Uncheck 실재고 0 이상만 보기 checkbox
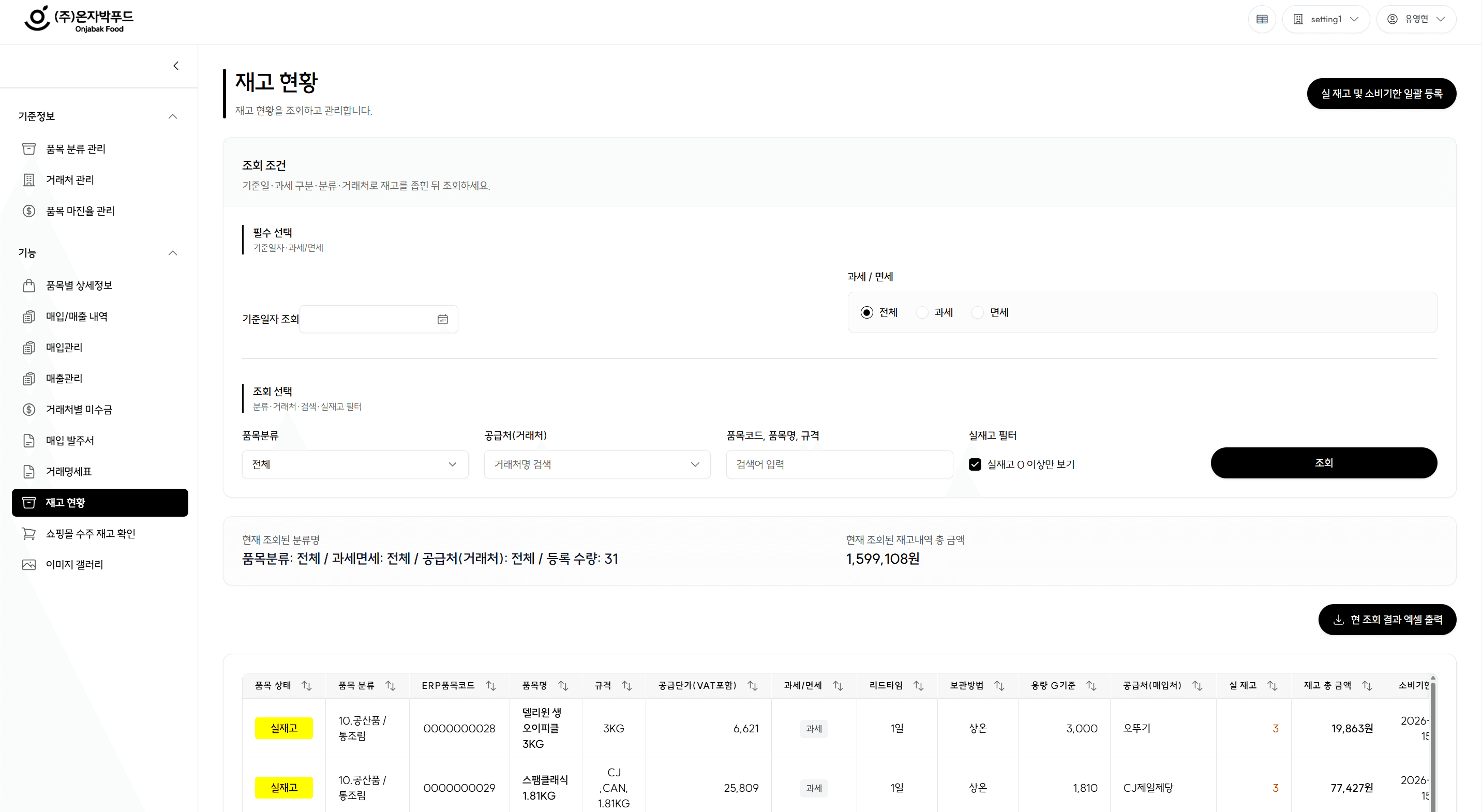Viewport: 1482px width, 812px height. [x=975, y=464]
